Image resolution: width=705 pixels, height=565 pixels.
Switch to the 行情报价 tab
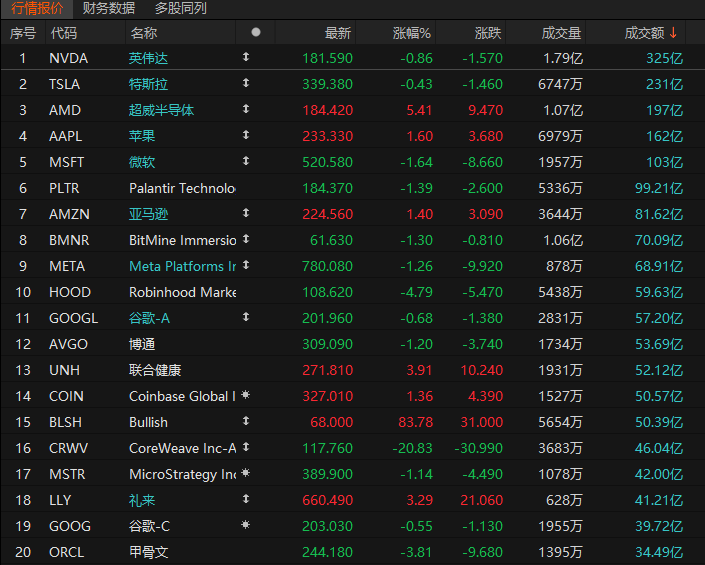tap(37, 9)
